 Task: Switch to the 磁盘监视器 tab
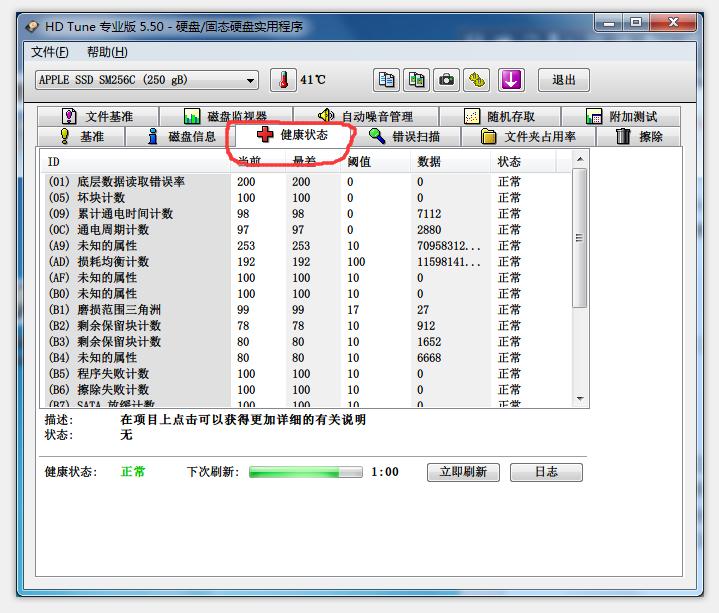226,116
